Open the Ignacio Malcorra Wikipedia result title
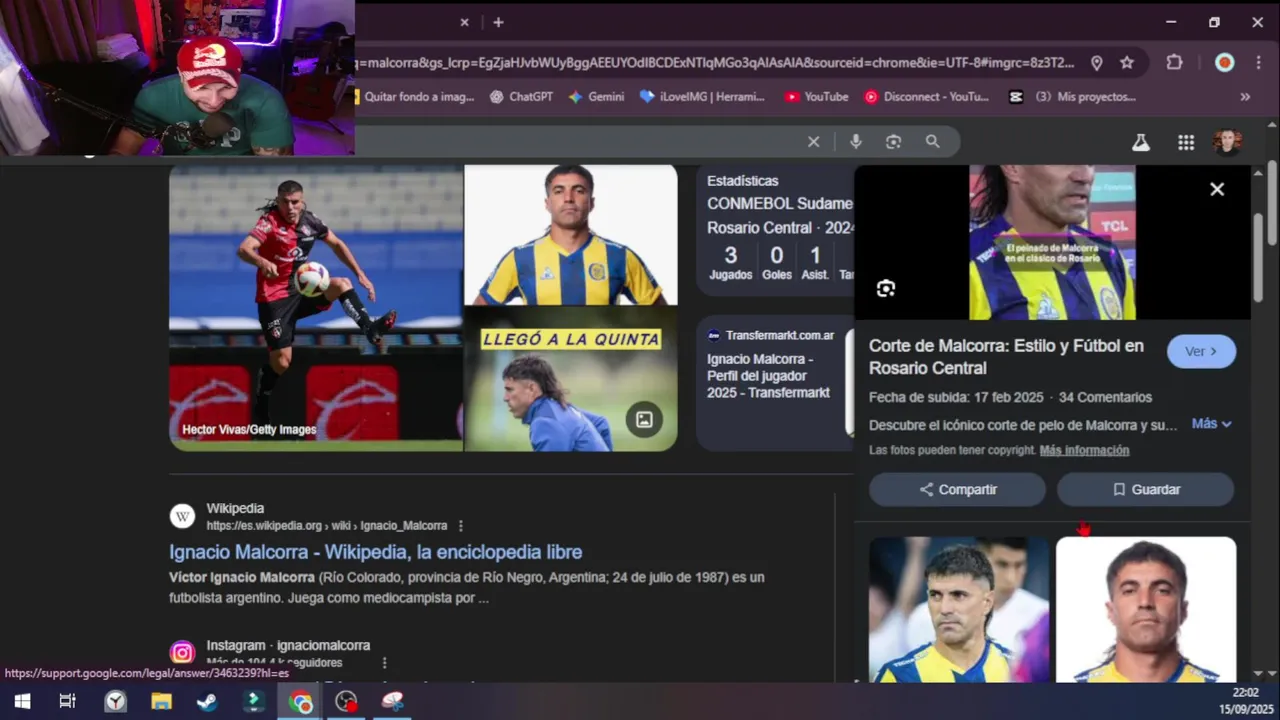The height and width of the screenshot is (720, 1280). click(375, 552)
